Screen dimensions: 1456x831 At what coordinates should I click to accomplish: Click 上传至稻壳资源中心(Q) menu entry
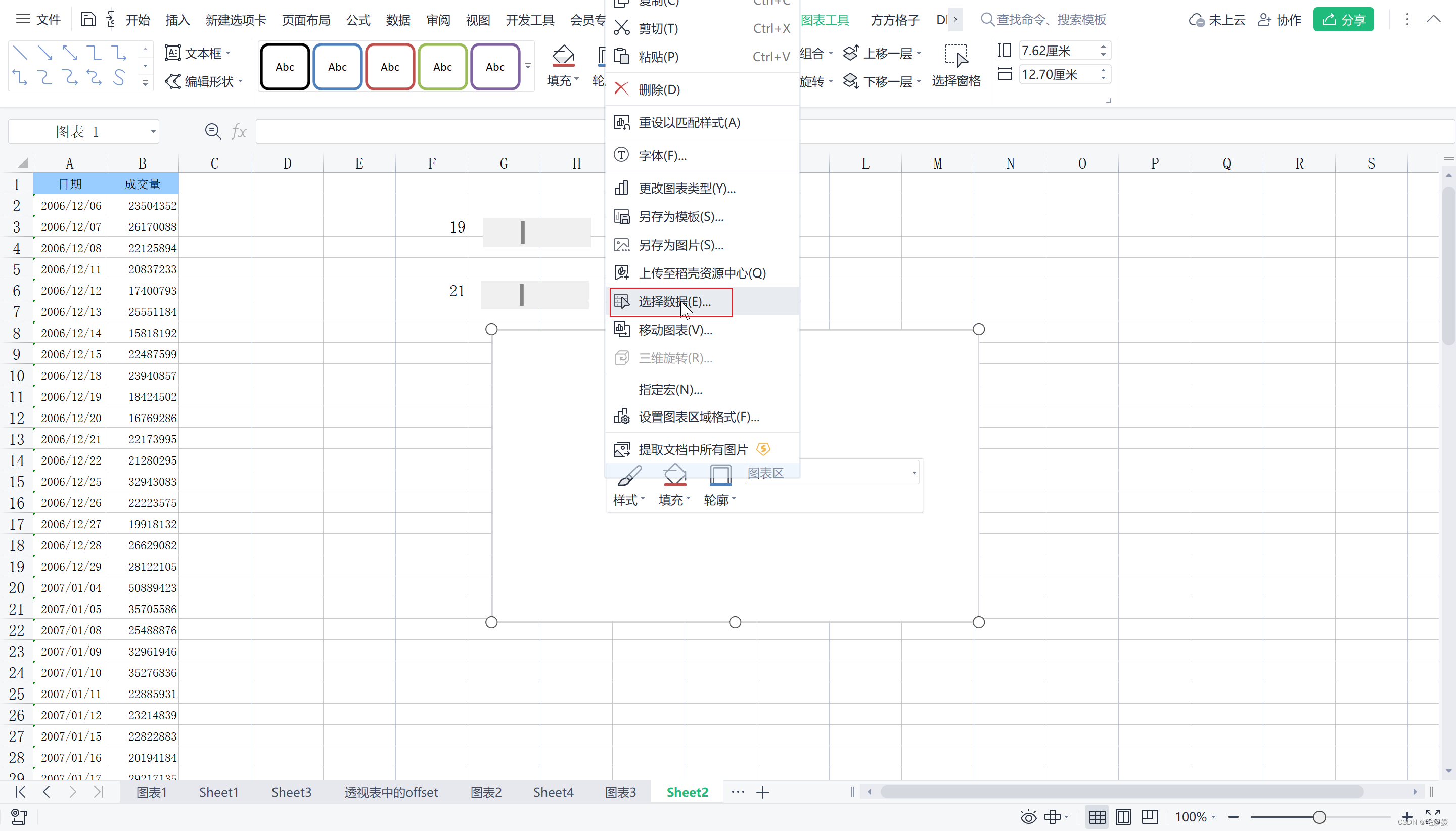pyautogui.click(x=702, y=273)
